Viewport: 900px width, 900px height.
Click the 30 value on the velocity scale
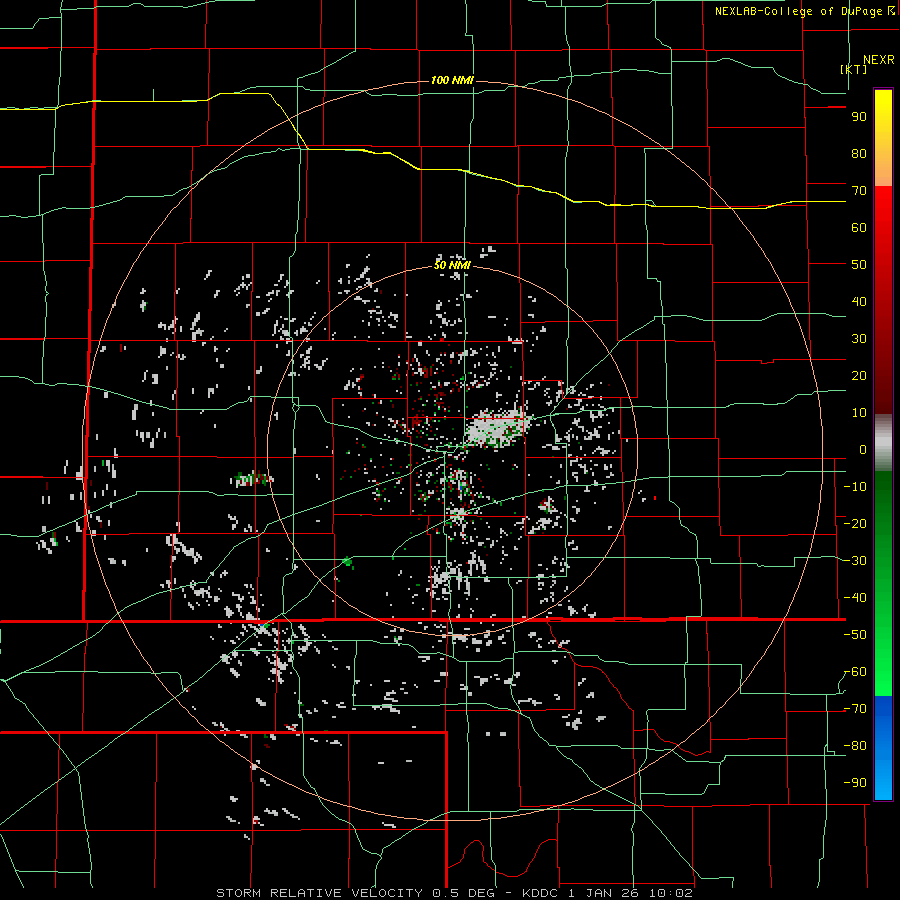(859, 339)
